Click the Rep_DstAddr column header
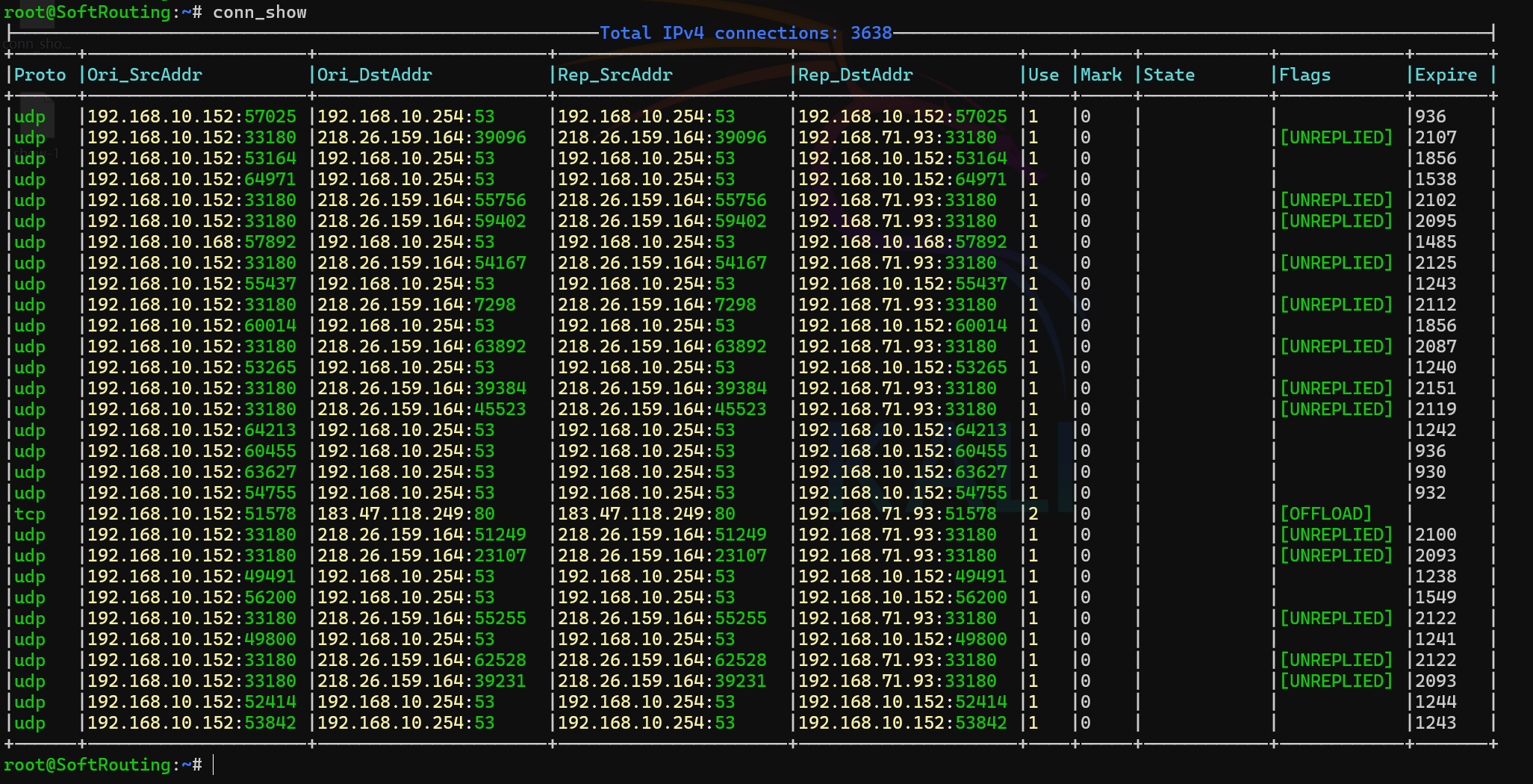 point(855,75)
